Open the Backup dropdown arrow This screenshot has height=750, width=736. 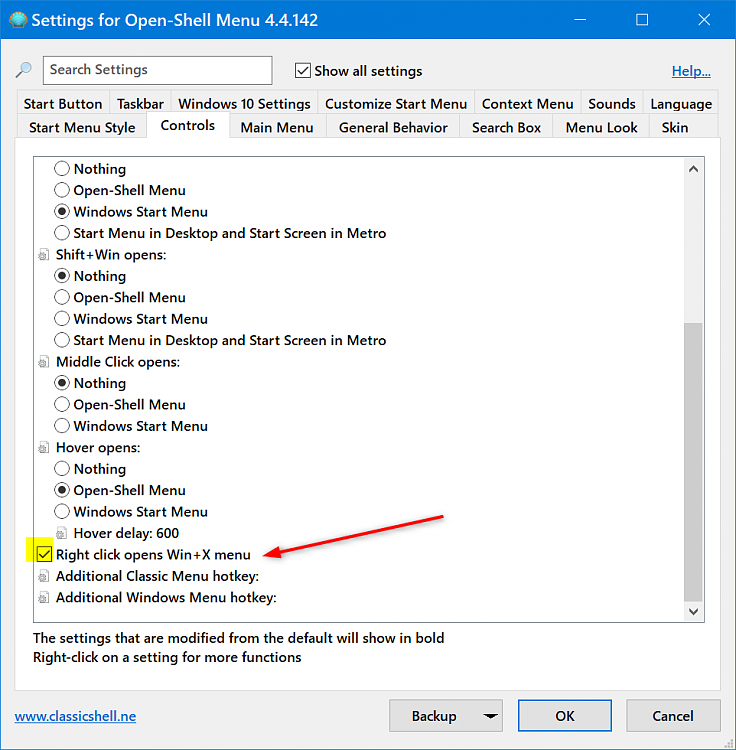click(x=490, y=716)
